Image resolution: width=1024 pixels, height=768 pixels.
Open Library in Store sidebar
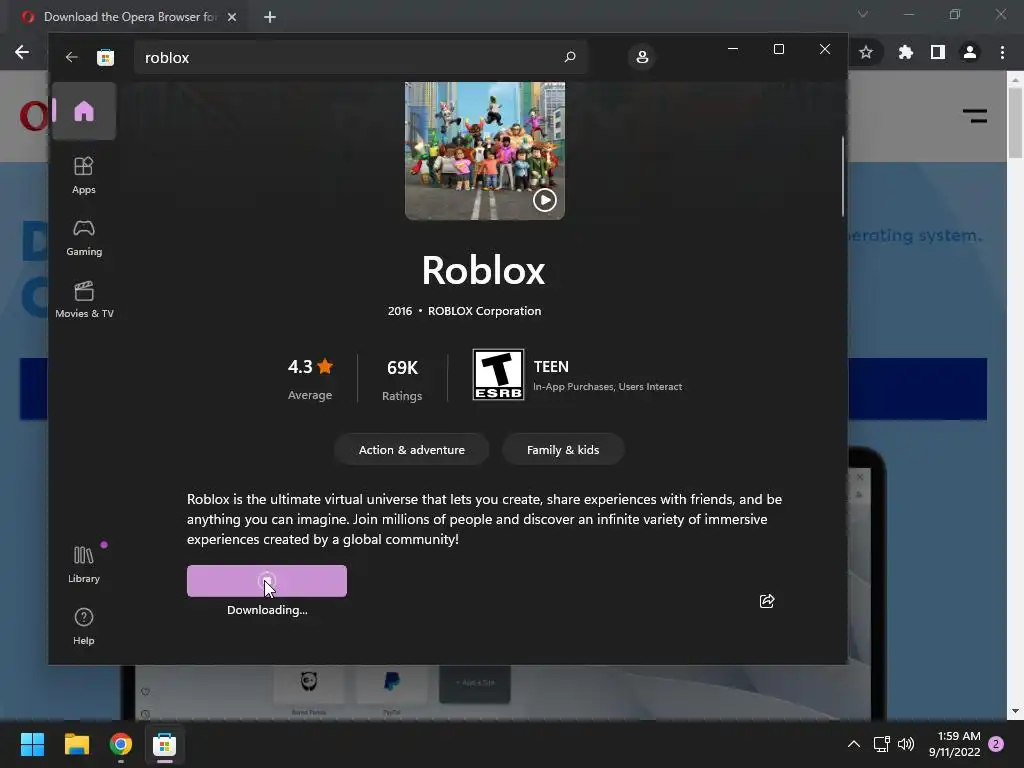click(84, 564)
